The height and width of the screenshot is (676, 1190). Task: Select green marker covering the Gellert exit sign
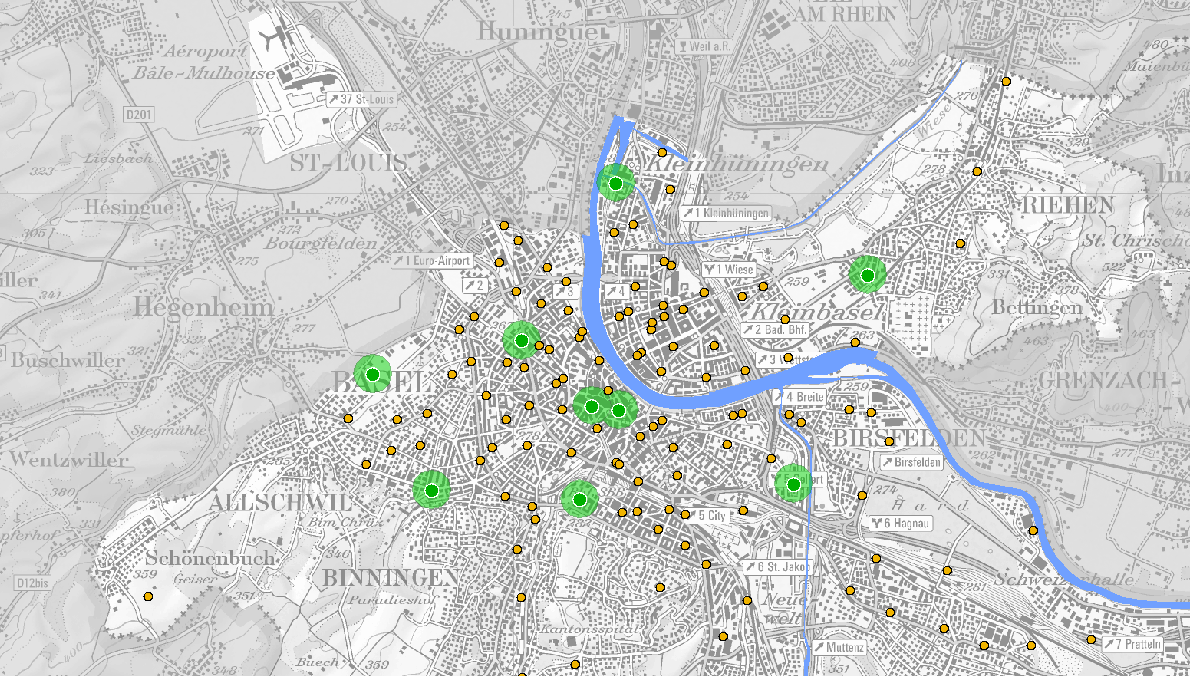[x=793, y=484]
